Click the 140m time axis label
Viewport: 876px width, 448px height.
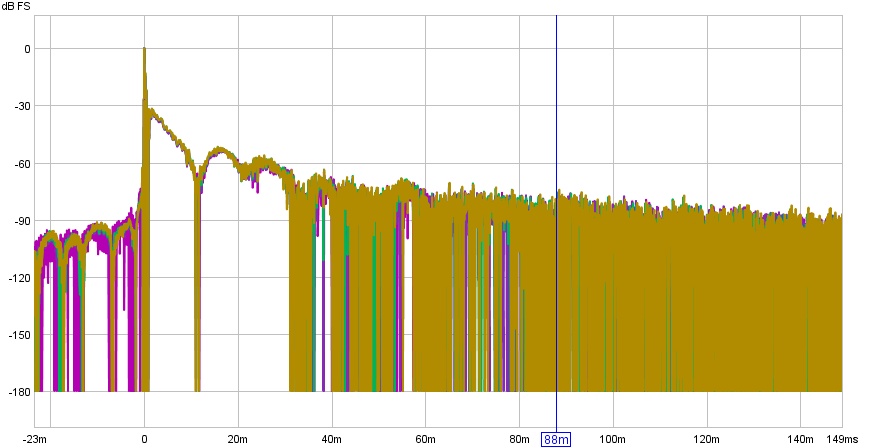pos(800,439)
